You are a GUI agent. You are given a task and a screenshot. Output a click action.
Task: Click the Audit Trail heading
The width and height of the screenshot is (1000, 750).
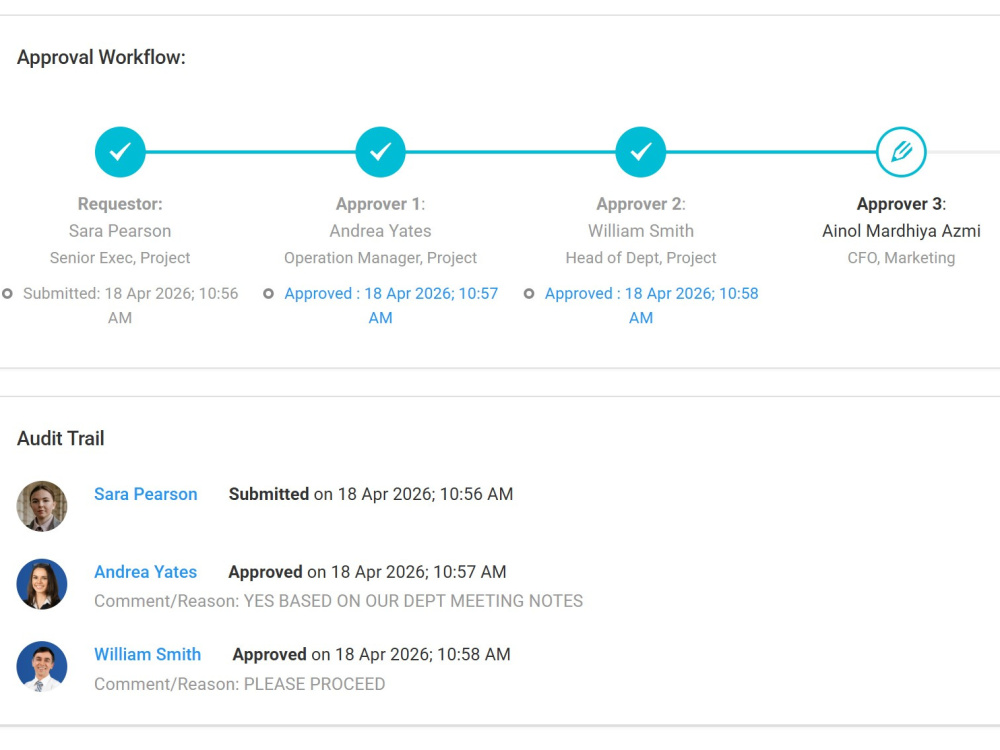pyautogui.click(x=61, y=439)
